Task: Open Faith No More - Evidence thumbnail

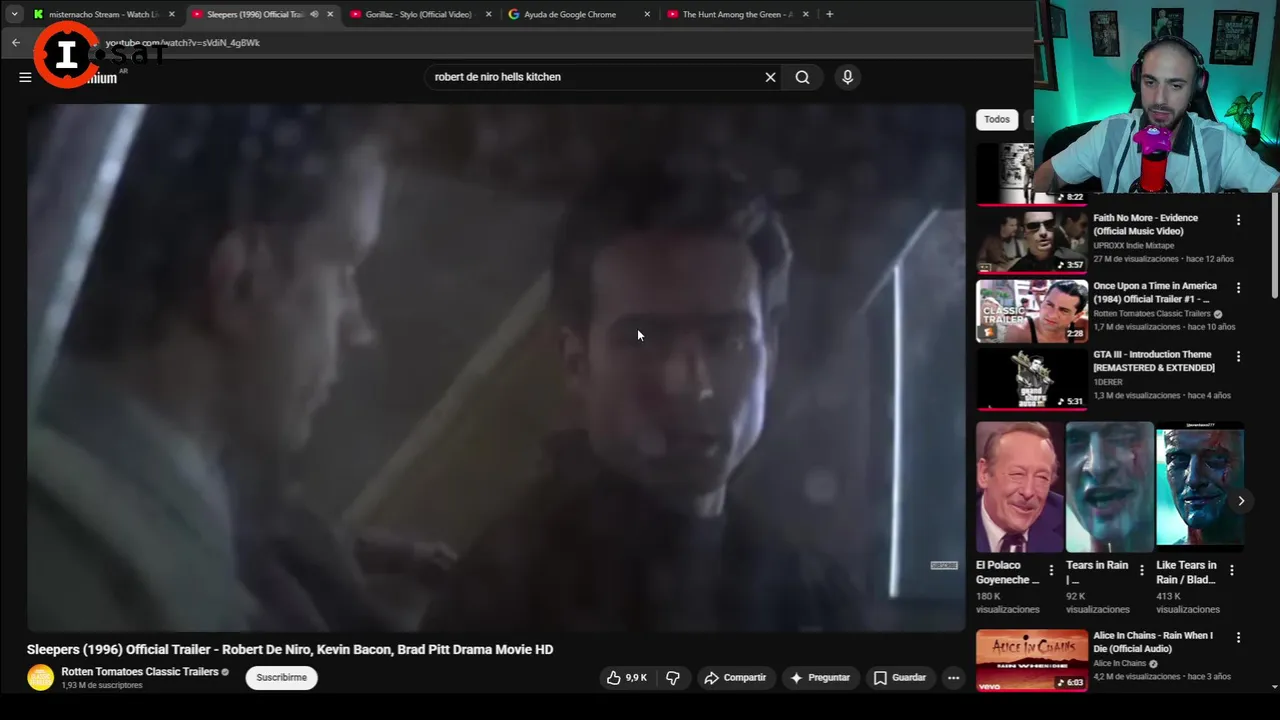Action: [1031, 241]
